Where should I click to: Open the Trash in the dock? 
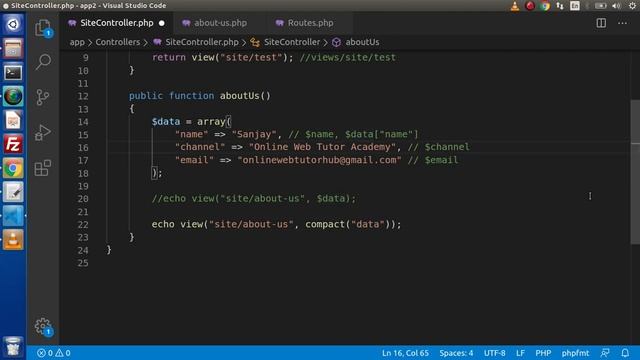13,347
